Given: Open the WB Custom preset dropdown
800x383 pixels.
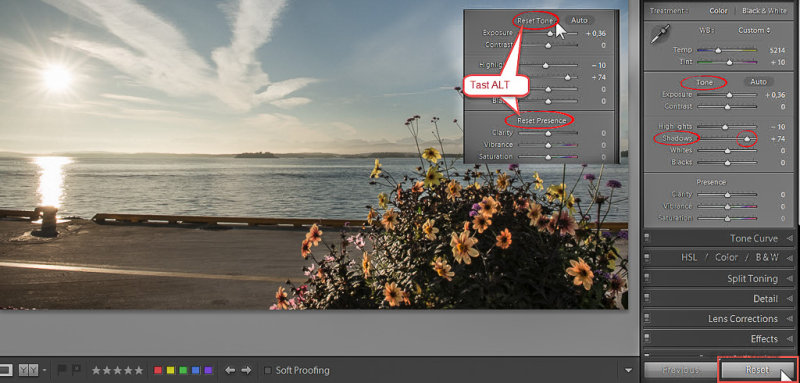Looking at the screenshot, I should (x=755, y=30).
